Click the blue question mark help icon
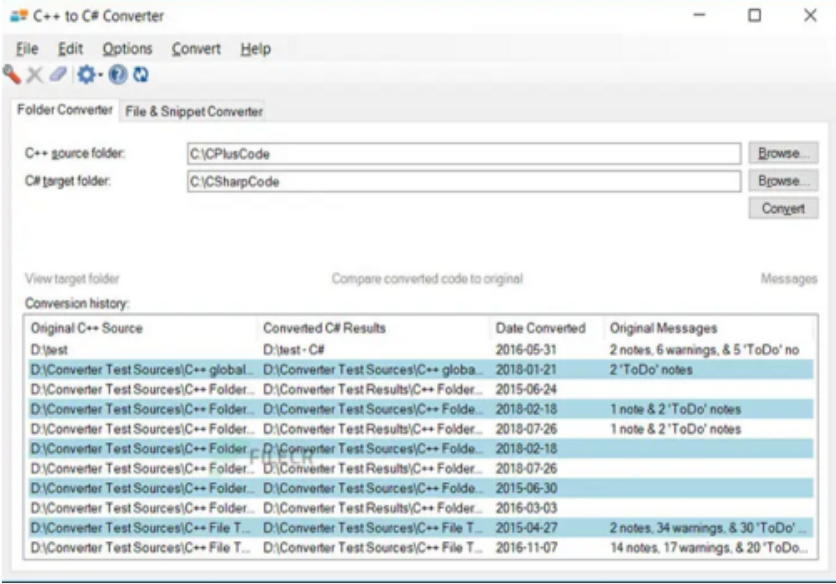836x584 pixels. [118, 75]
